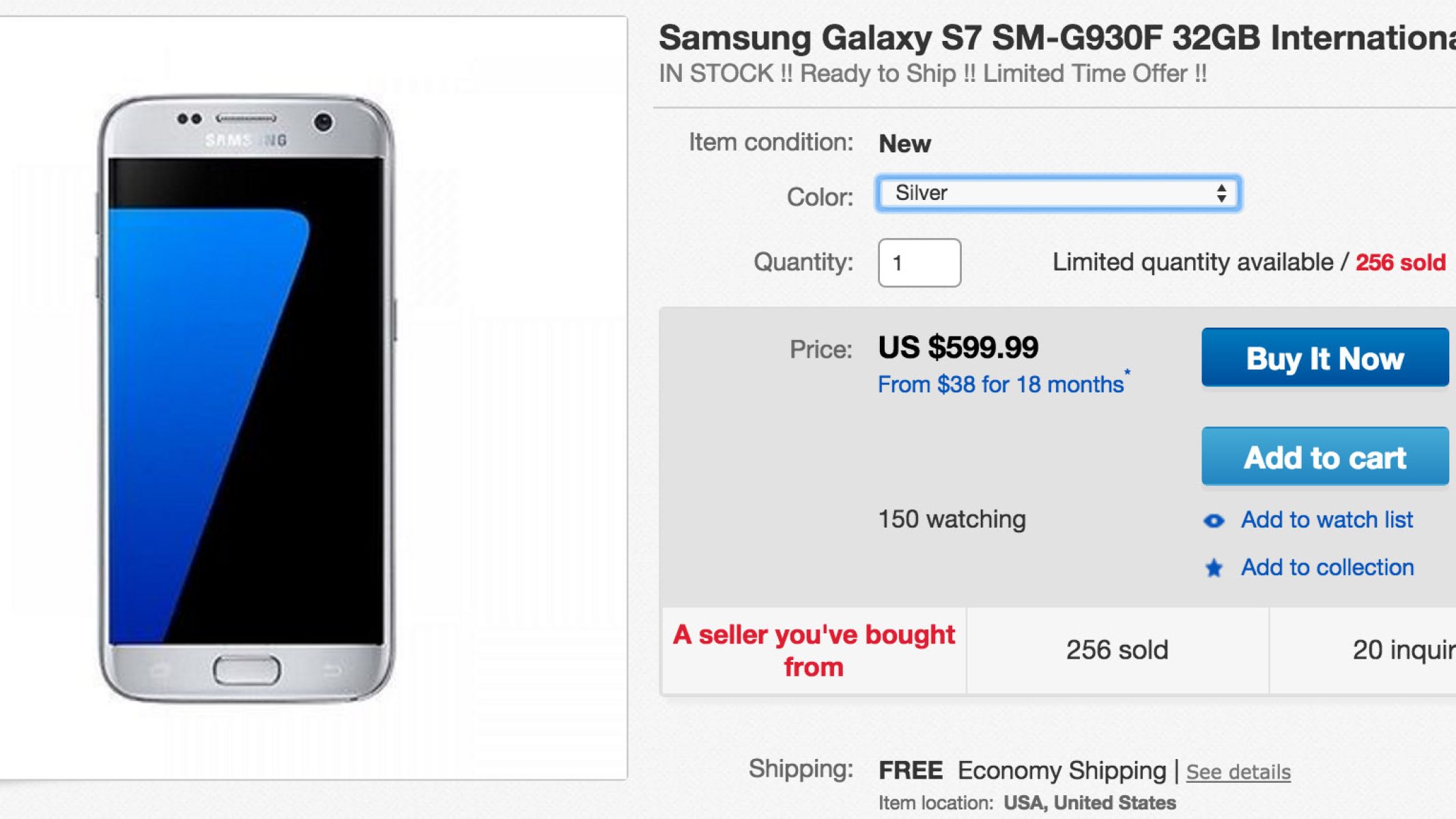Open shipping See details link

[1238, 772]
